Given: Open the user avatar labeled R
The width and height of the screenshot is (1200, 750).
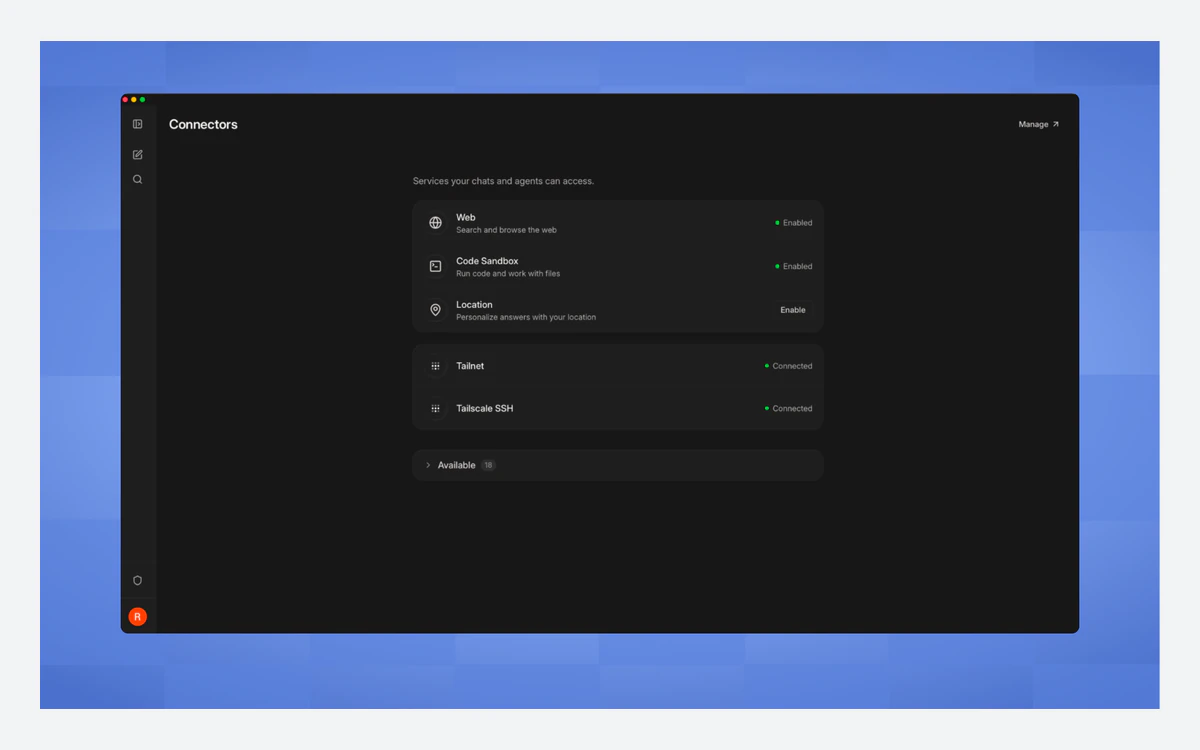Looking at the screenshot, I should pyautogui.click(x=137, y=617).
